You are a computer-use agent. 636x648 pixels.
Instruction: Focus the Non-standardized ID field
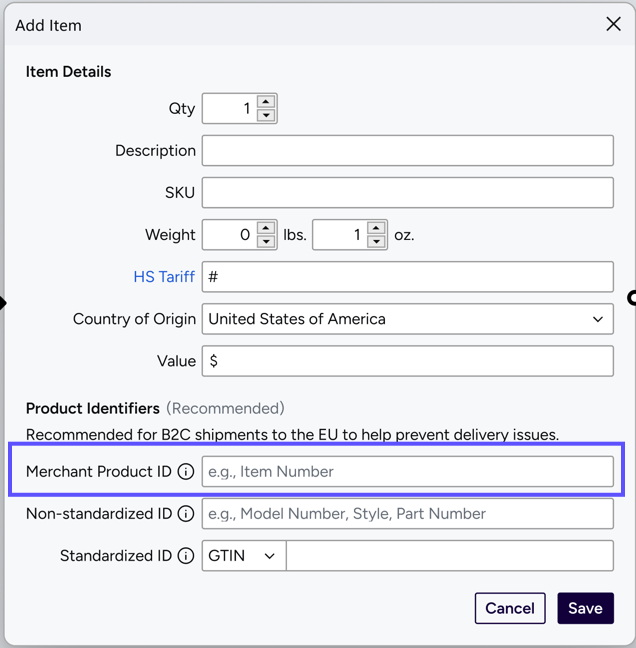pyautogui.click(x=407, y=514)
